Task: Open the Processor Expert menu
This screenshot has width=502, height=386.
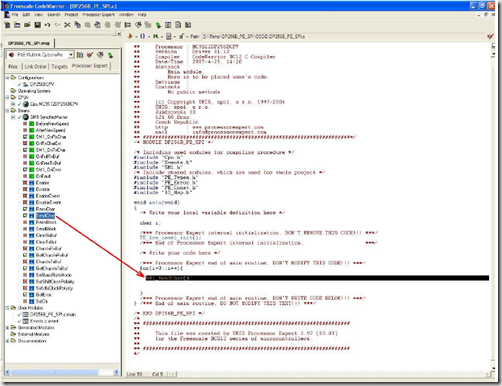Action: click(x=98, y=15)
